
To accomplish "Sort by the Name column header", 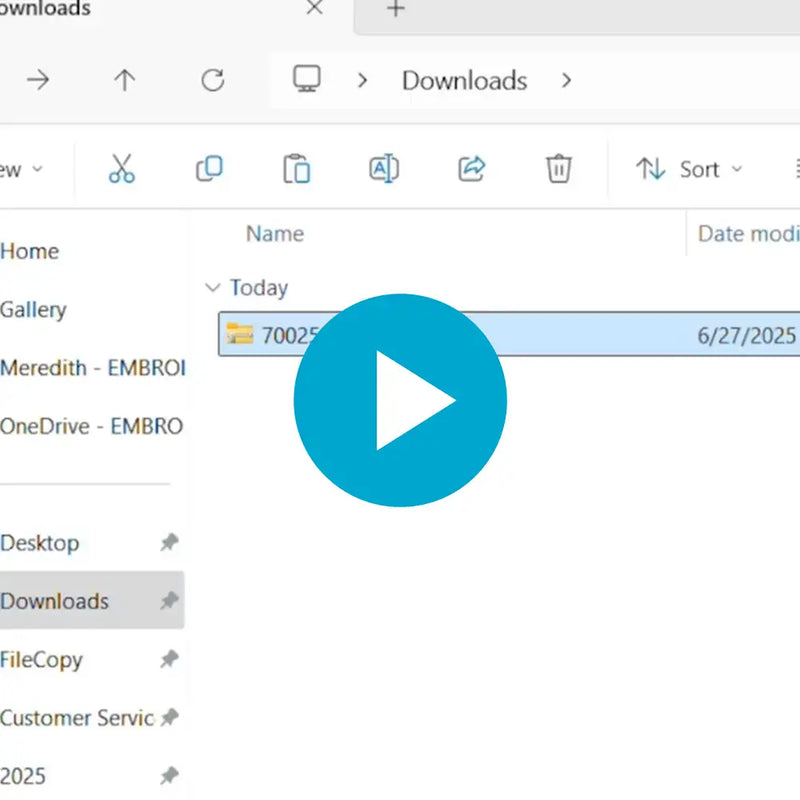I will pos(275,234).
